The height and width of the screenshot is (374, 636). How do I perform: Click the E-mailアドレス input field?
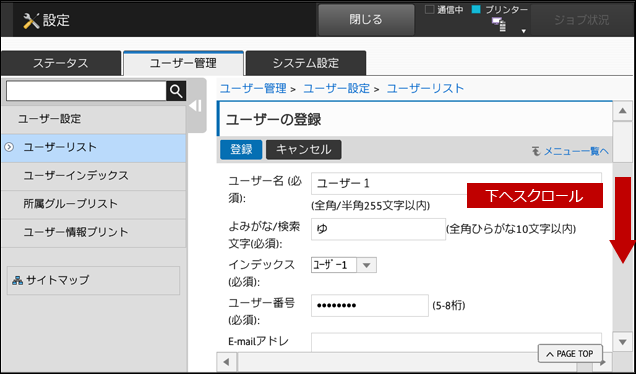click(456, 342)
